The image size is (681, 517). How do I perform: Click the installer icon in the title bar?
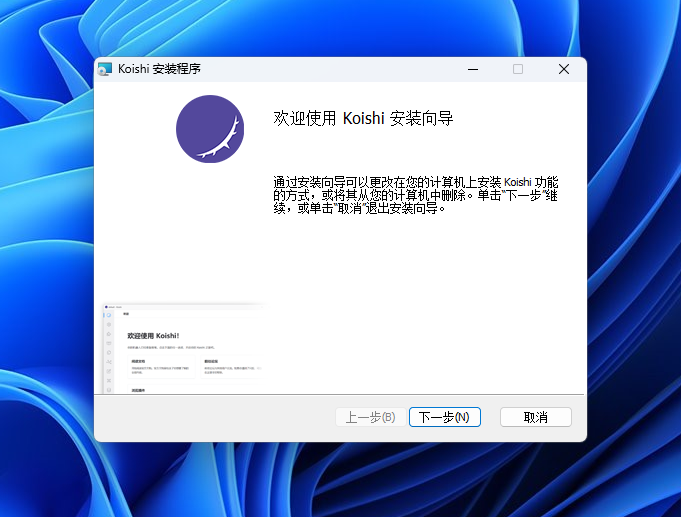[x=105, y=69]
